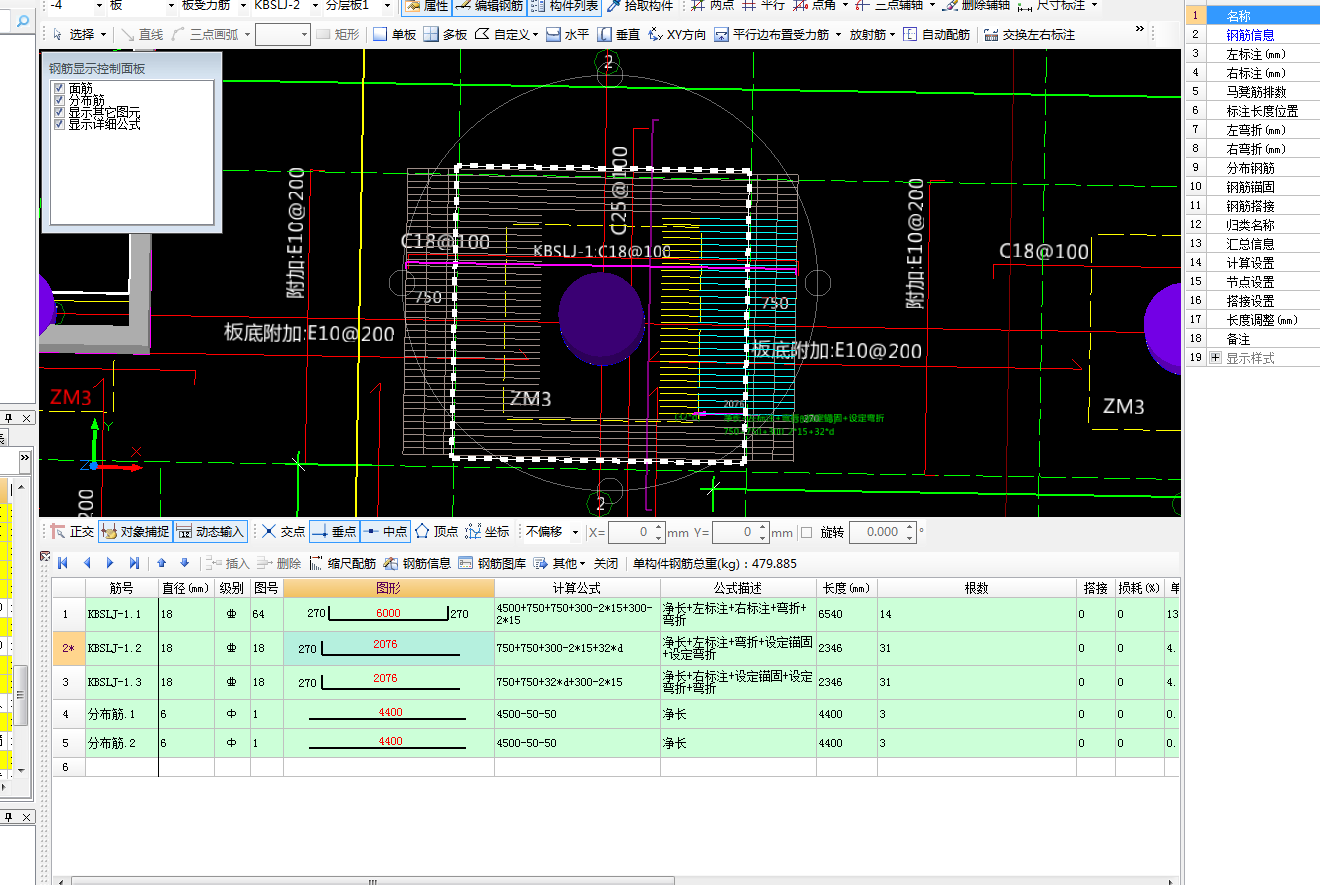Enable 顶点 vertex snap
1320x885 pixels.
pos(437,532)
